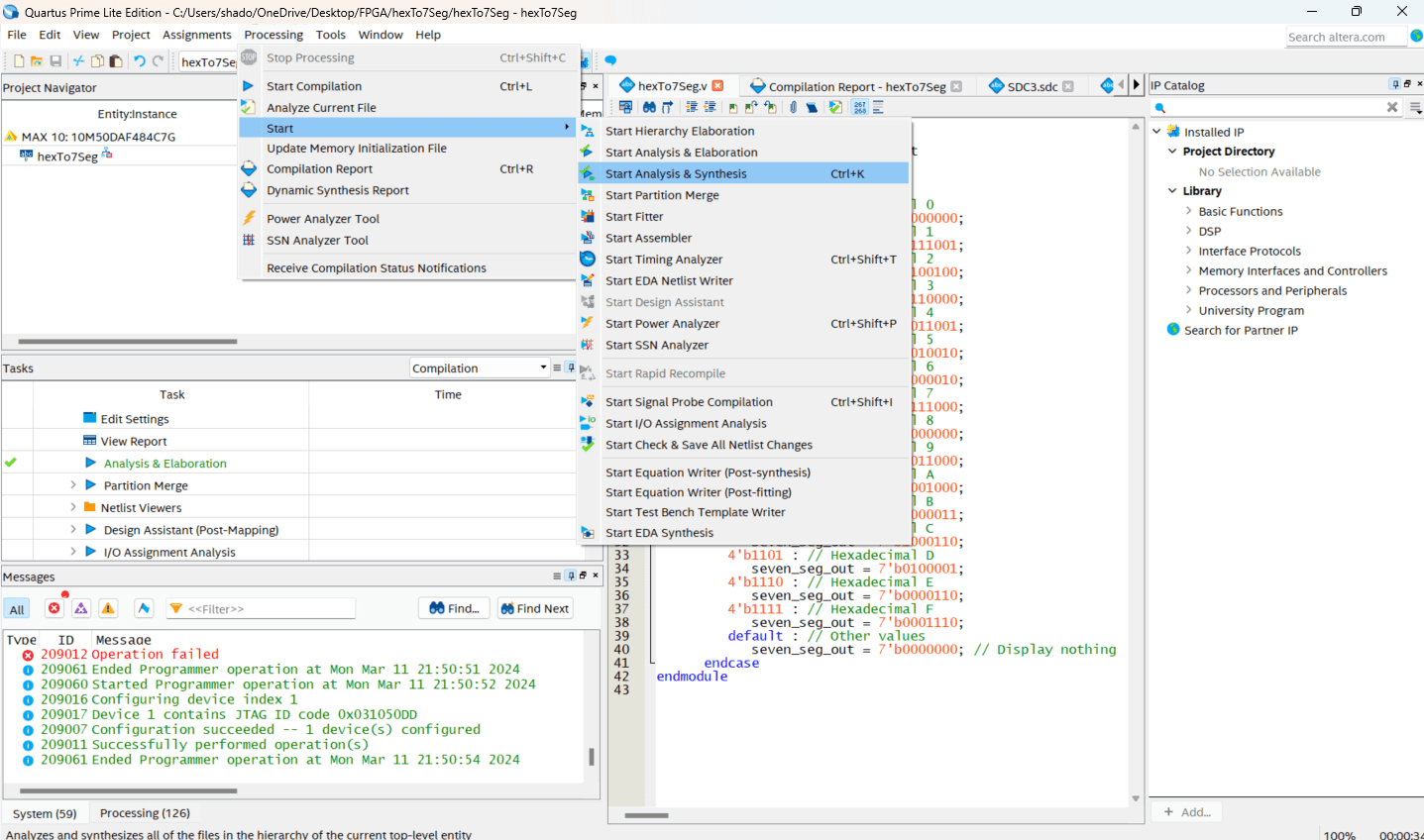Expand Design Assistant (Post-Mapping) task
The image size is (1424, 840).
[73, 530]
